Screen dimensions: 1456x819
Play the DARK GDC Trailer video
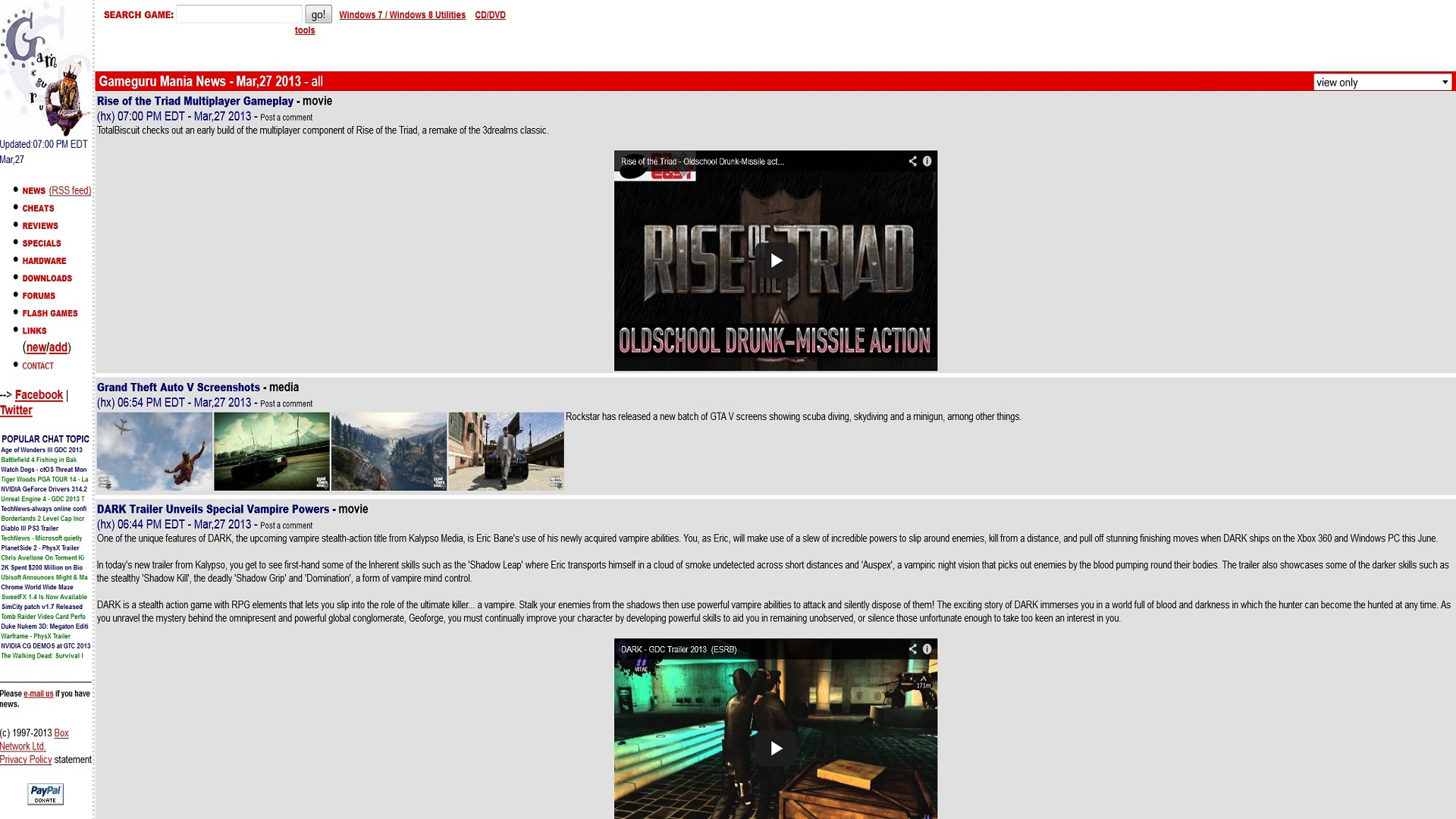[x=775, y=748]
